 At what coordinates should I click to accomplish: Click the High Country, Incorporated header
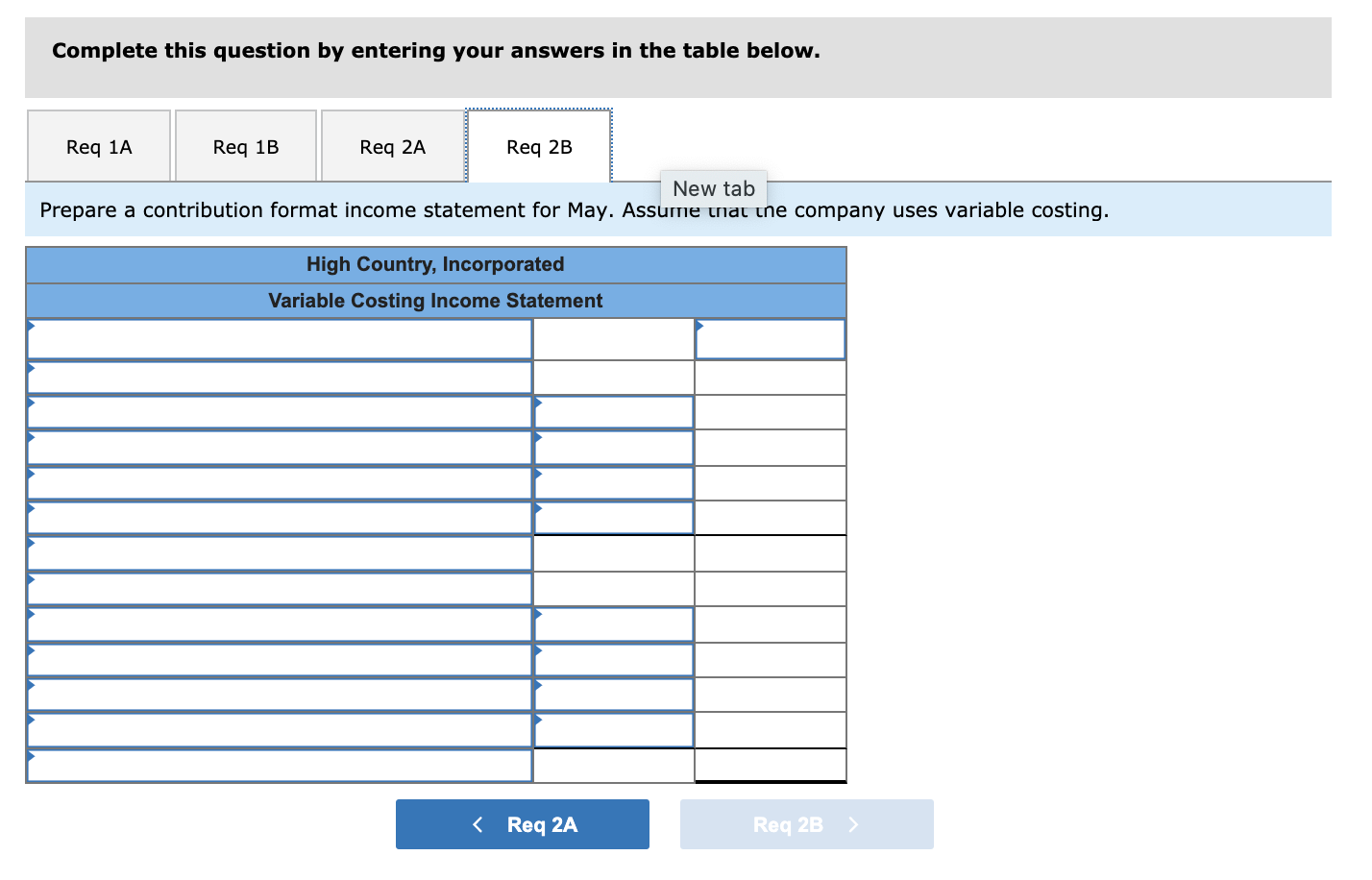click(x=435, y=264)
